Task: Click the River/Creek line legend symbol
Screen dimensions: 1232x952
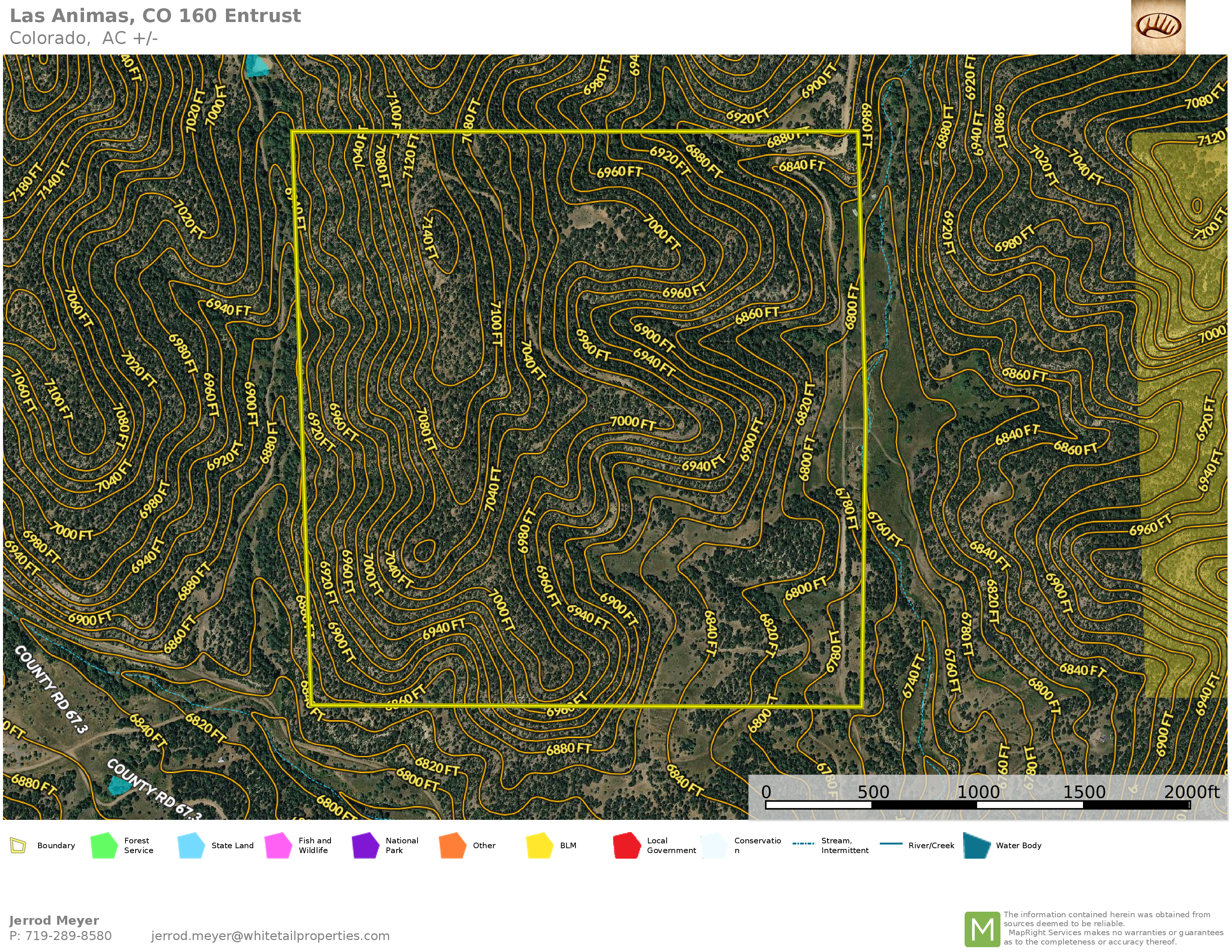Action: [x=891, y=844]
